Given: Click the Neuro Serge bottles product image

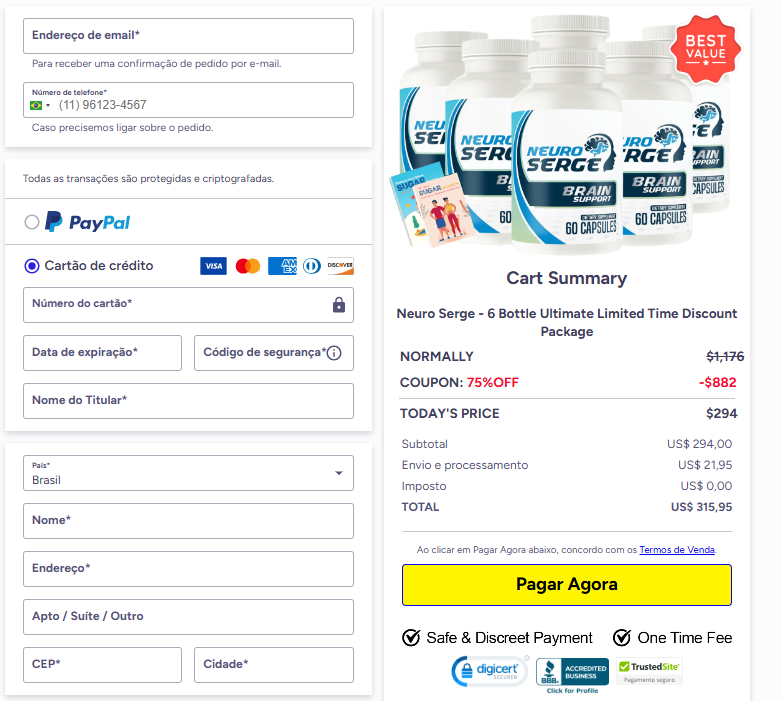Looking at the screenshot, I should (x=566, y=132).
